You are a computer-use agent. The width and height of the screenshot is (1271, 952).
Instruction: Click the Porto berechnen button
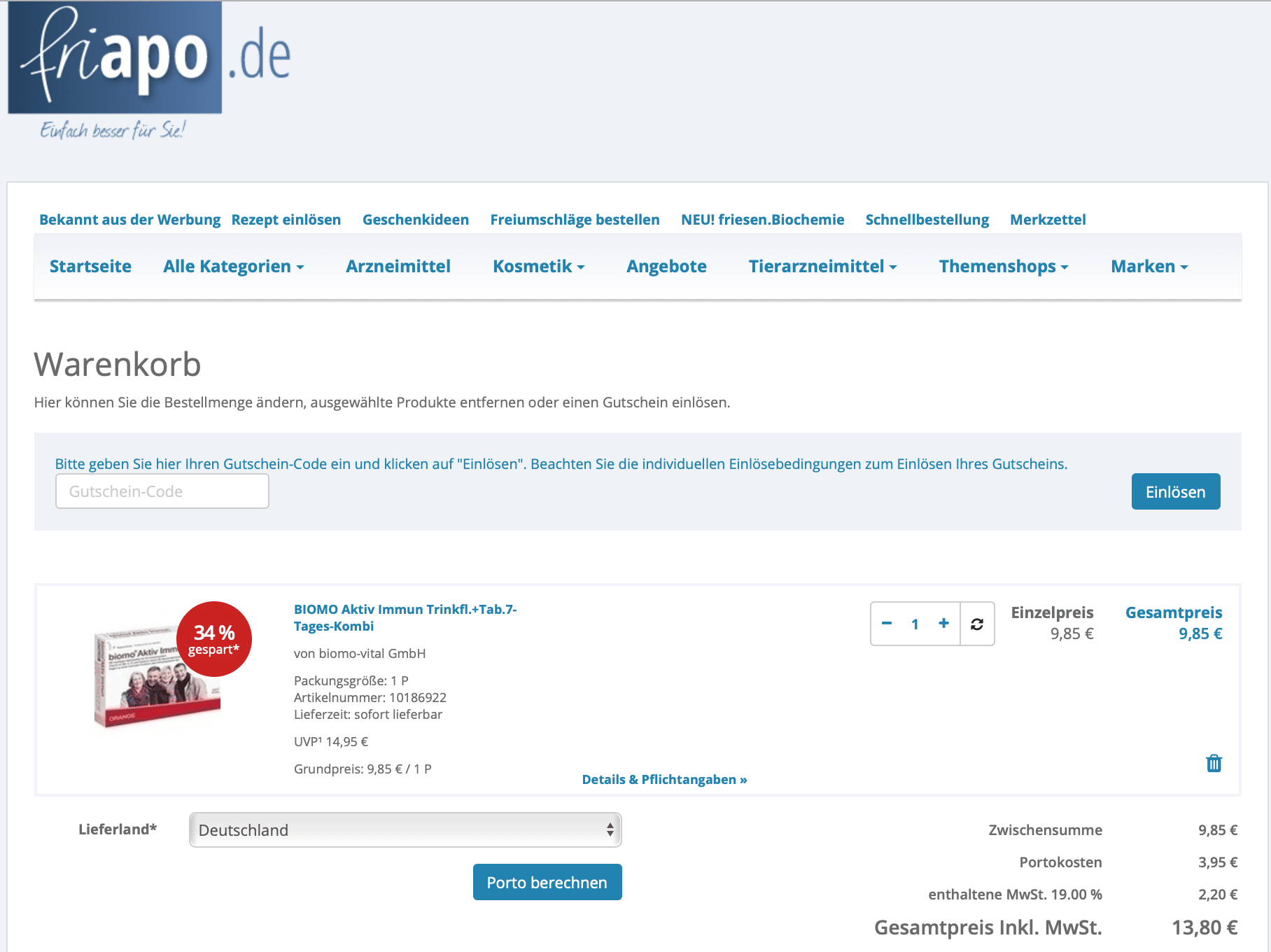point(547,882)
